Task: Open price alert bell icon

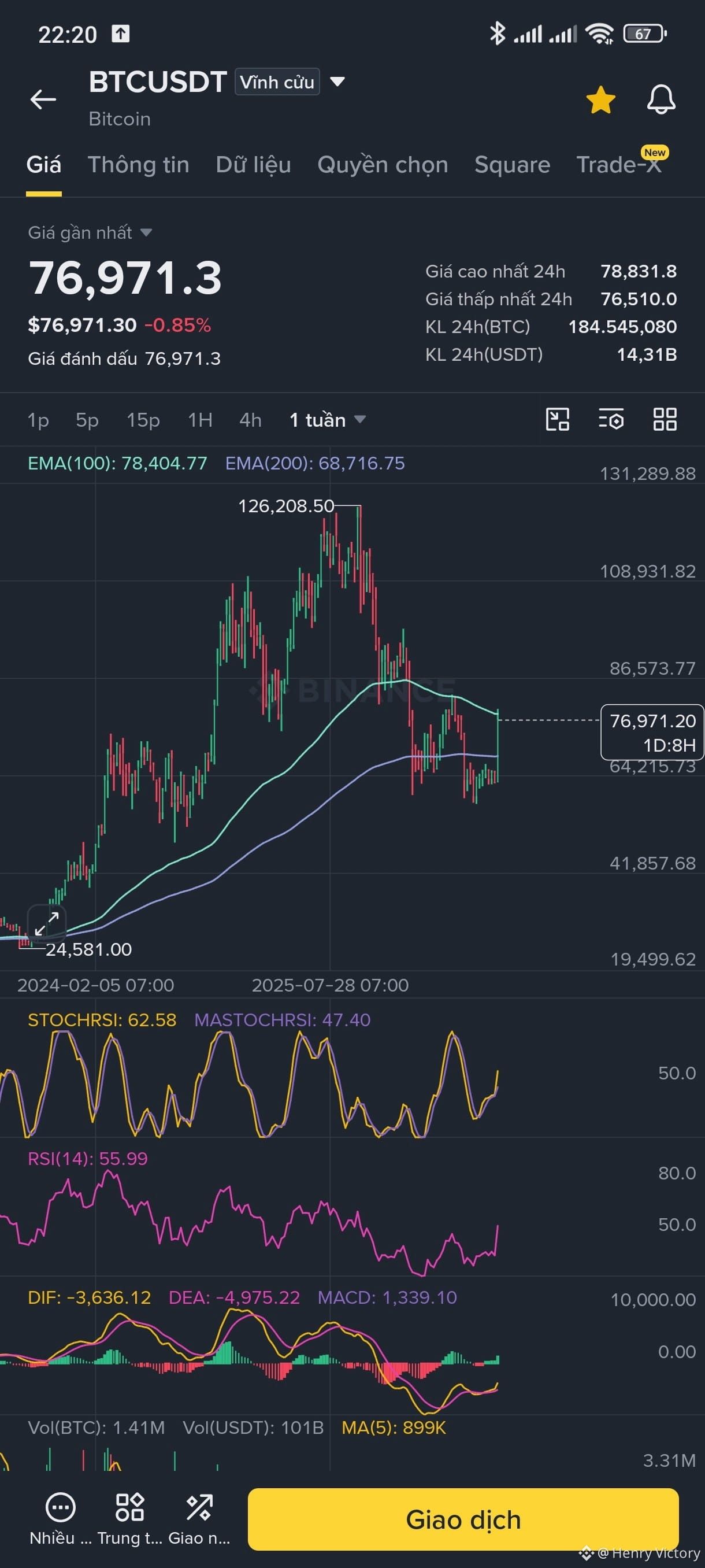Action: [661, 99]
